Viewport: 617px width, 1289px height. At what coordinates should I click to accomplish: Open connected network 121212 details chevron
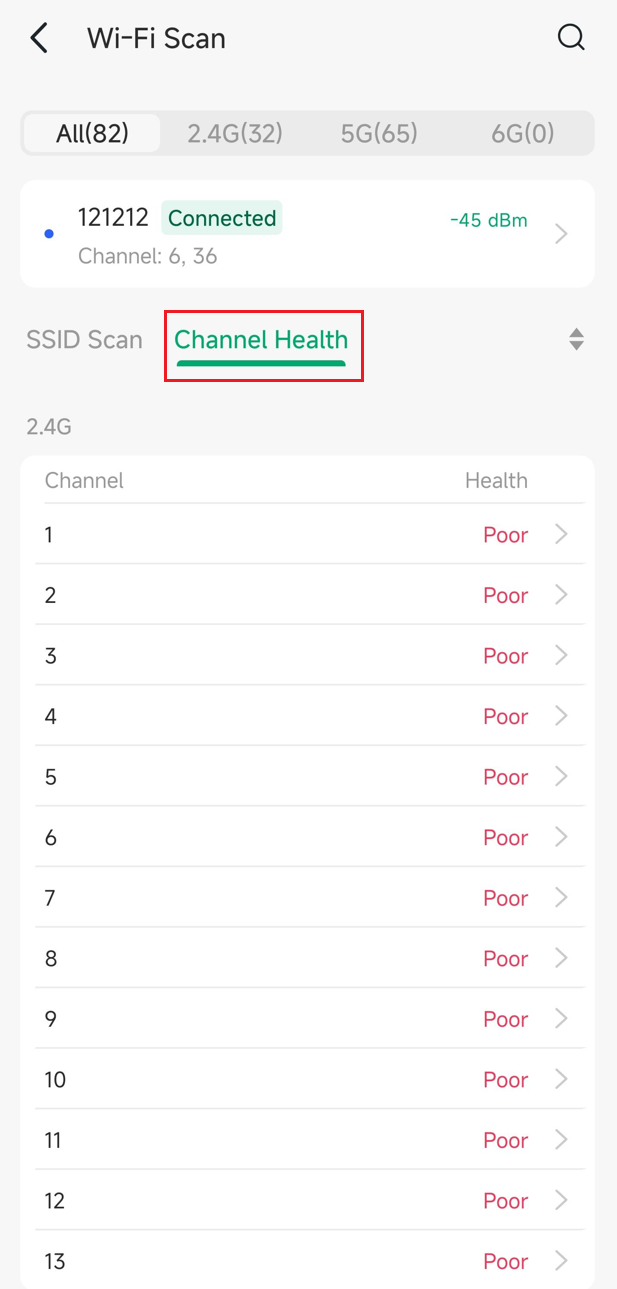(562, 234)
